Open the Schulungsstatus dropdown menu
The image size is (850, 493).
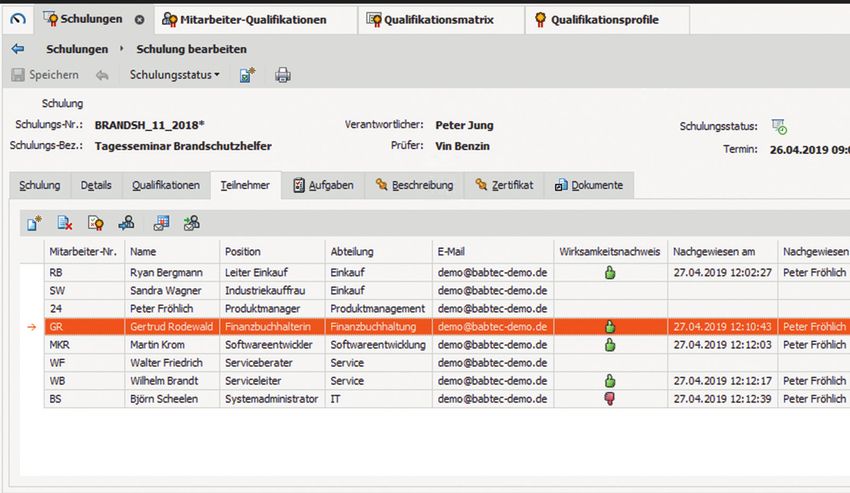point(174,75)
